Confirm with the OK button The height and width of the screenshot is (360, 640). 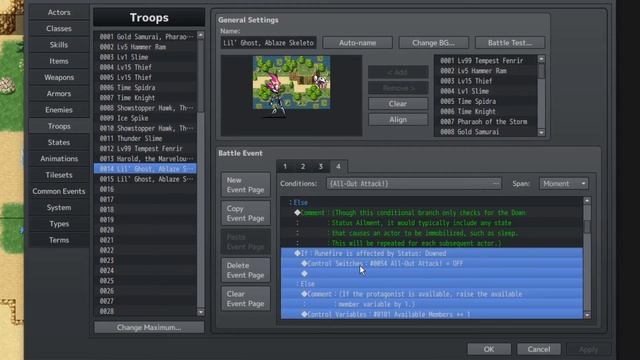(489, 349)
